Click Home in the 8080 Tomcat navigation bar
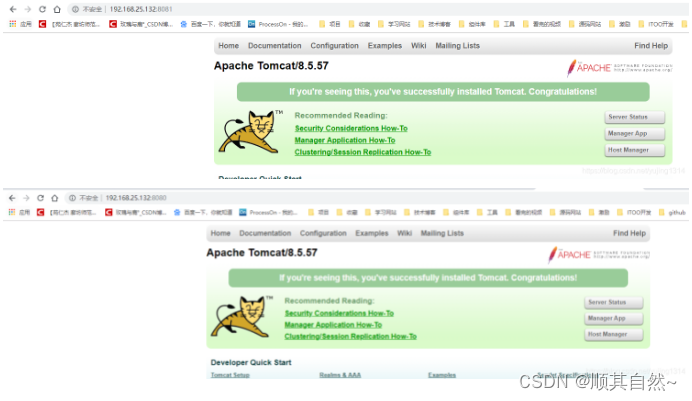The height and width of the screenshot is (401, 692). [x=220, y=233]
